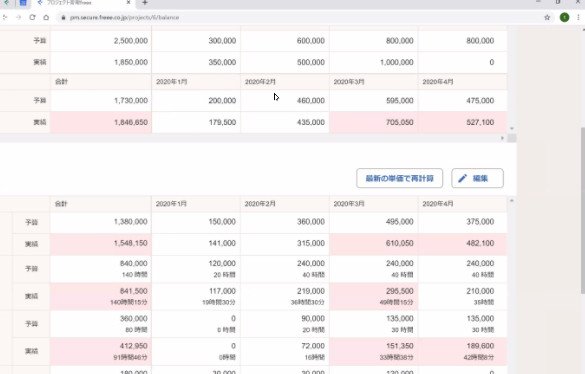Click the 300,000 budget cell
Viewport: 585px width, 374px height.
(x=196, y=41)
